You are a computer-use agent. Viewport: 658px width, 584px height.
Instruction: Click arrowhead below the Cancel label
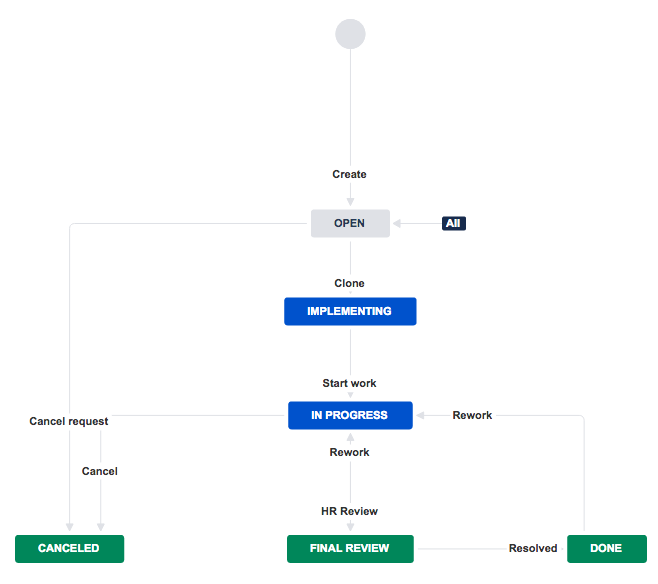[x=100, y=527]
